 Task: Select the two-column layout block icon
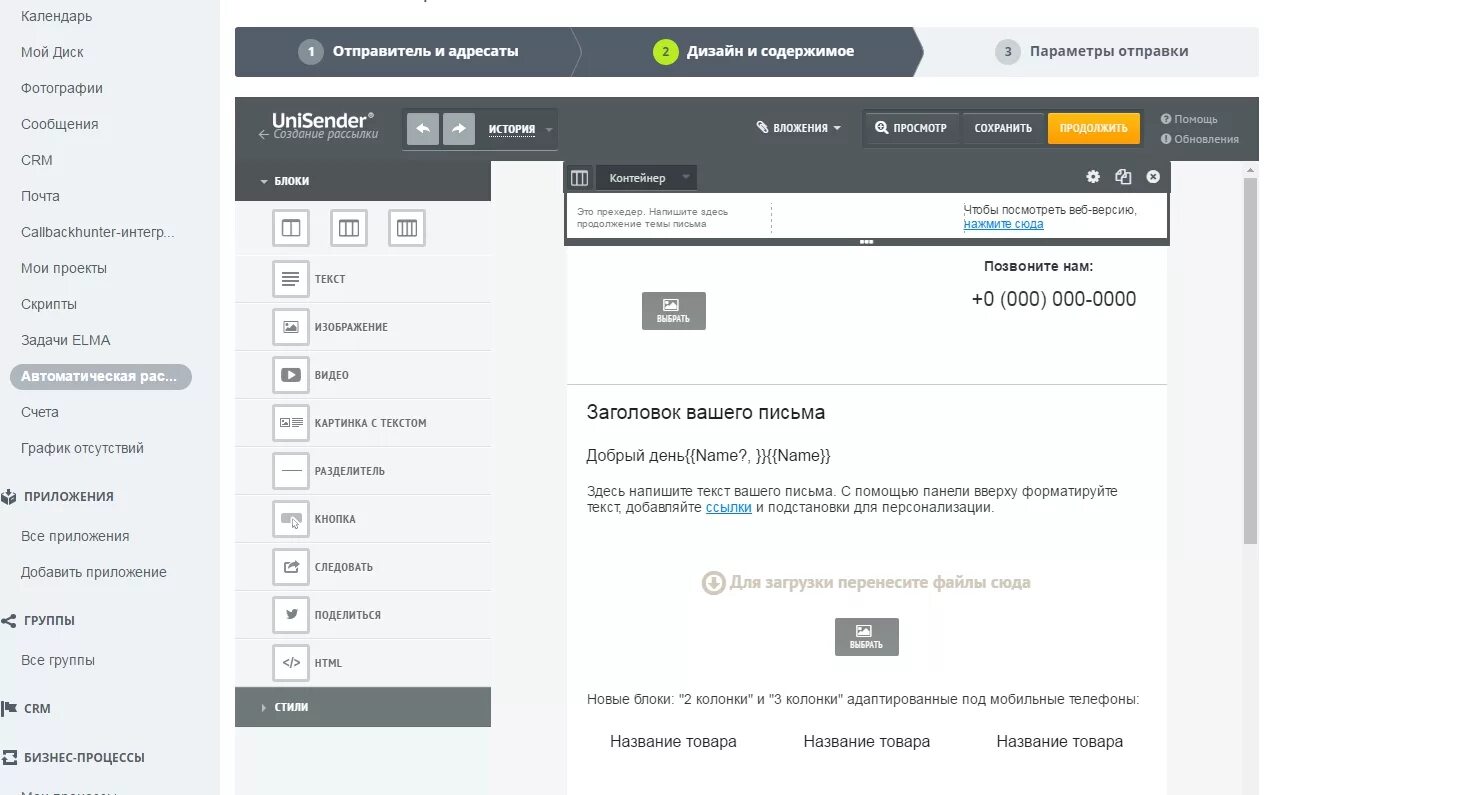[x=291, y=228]
